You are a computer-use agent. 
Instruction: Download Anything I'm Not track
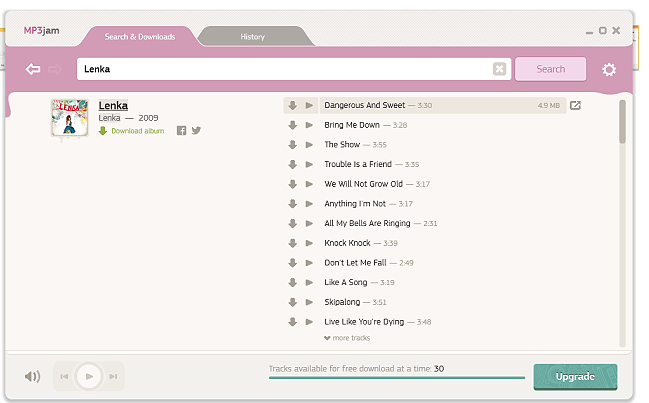pyautogui.click(x=293, y=204)
